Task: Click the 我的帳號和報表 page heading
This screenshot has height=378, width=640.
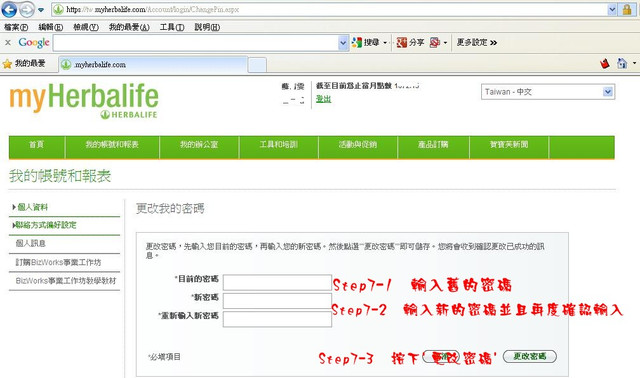Action: (60, 176)
